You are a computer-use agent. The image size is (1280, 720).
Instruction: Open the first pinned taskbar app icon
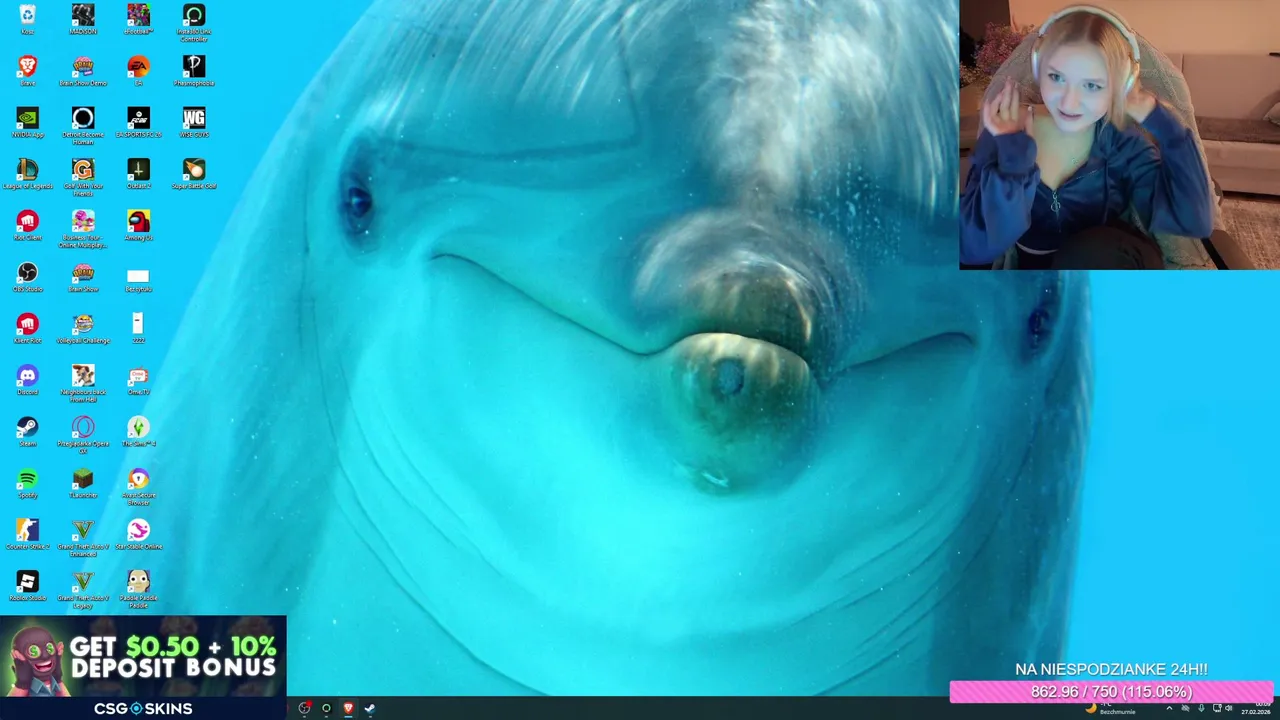click(x=305, y=708)
